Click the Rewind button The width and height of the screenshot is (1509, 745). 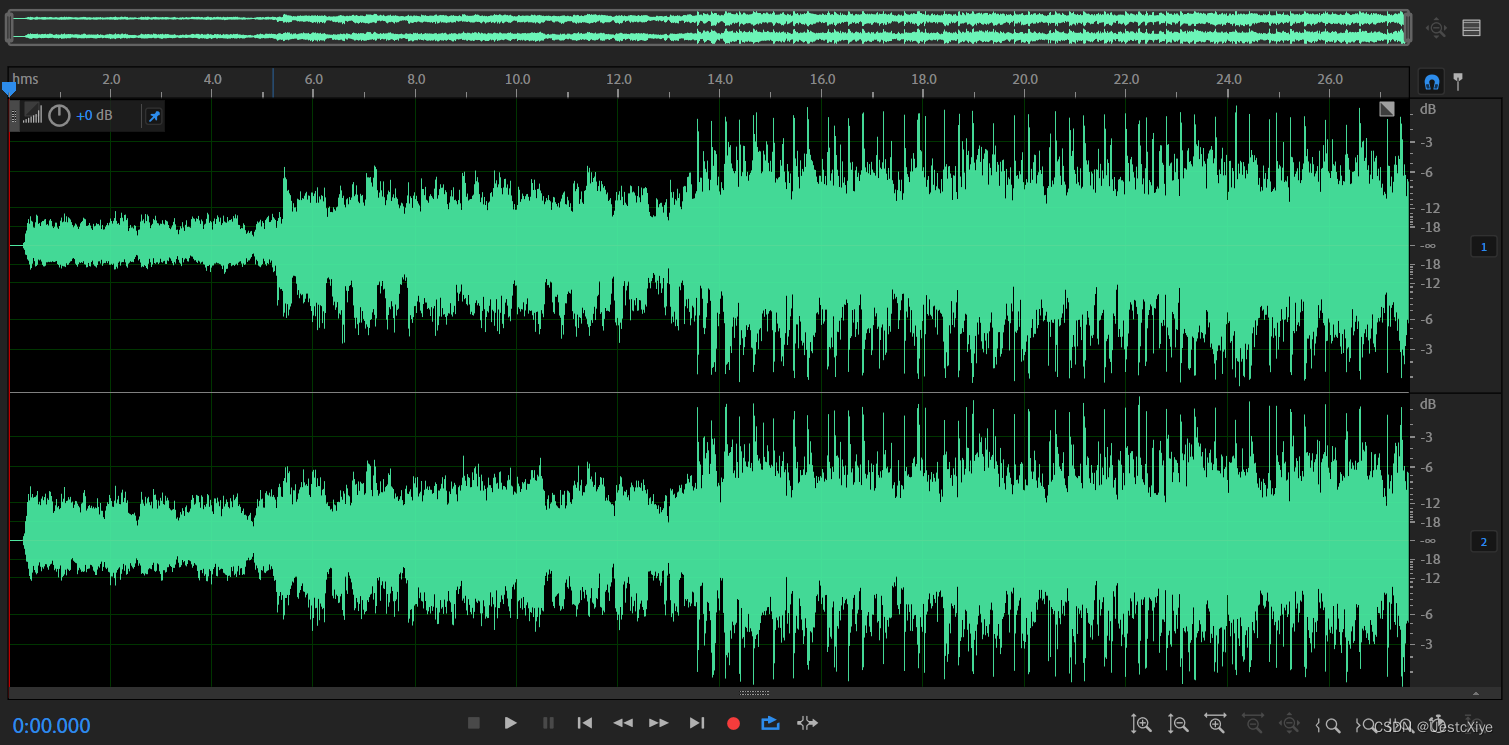[x=623, y=723]
